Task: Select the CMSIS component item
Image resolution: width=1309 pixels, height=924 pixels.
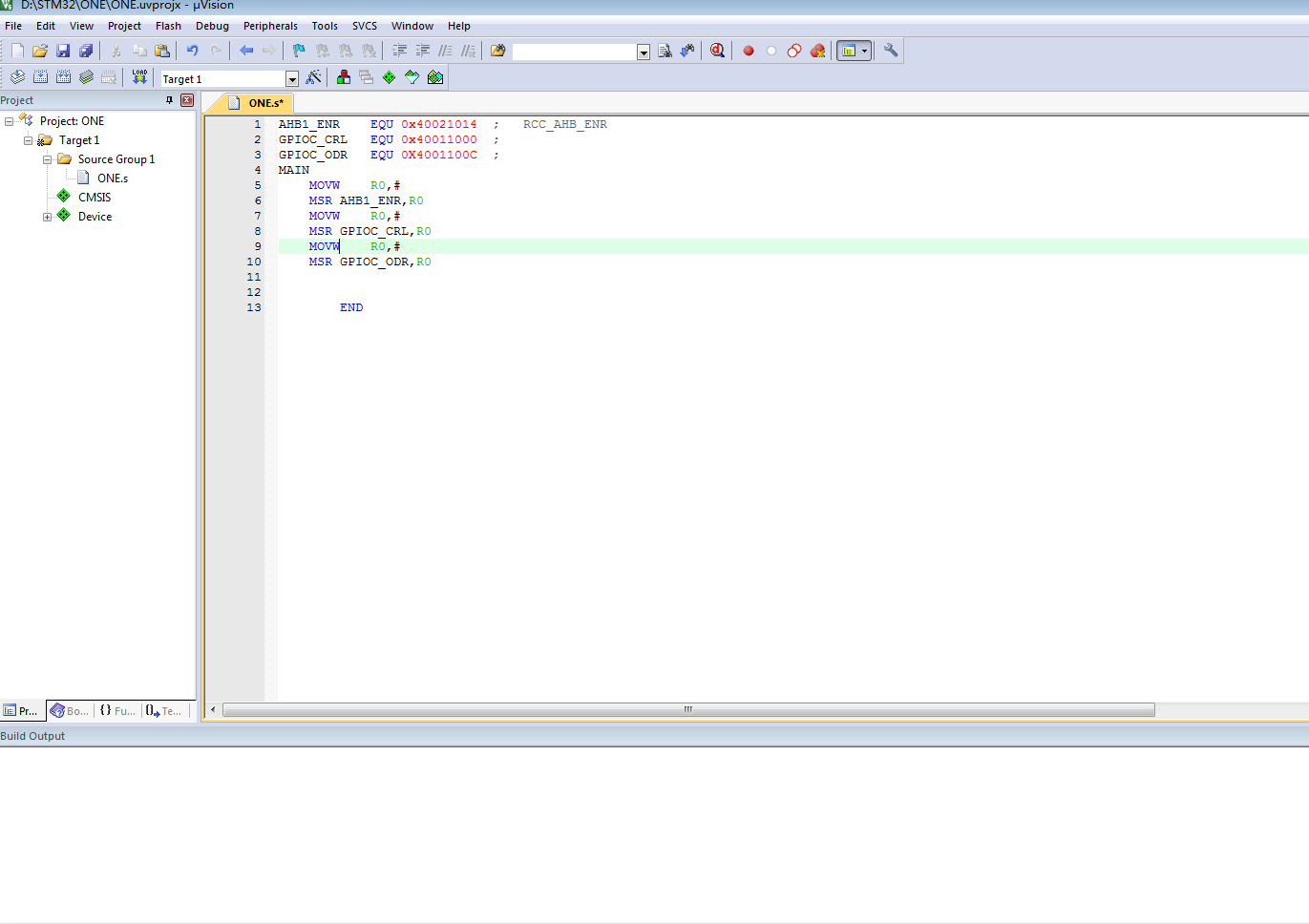Action: pyautogui.click(x=94, y=198)
